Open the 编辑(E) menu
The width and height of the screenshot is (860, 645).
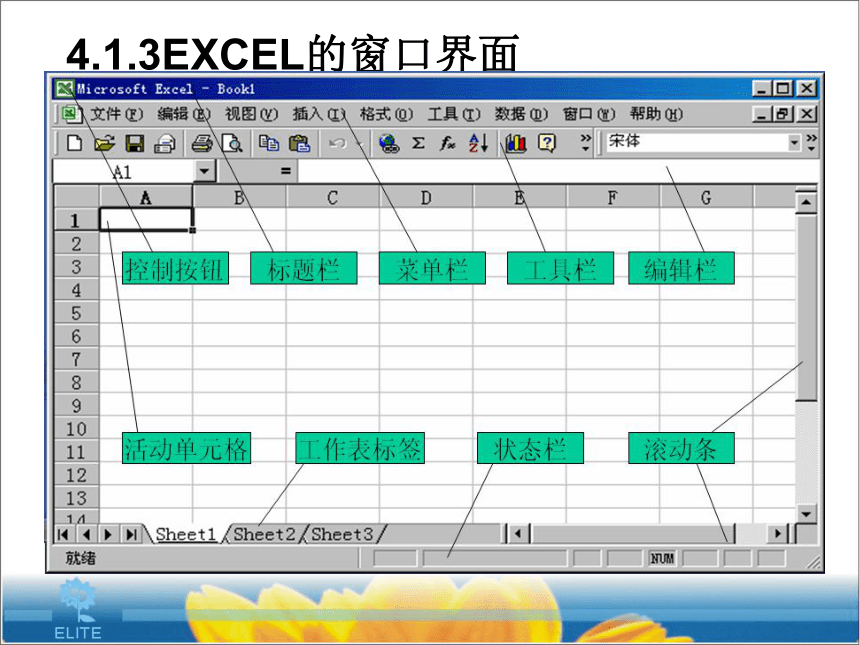pos(184,114)
